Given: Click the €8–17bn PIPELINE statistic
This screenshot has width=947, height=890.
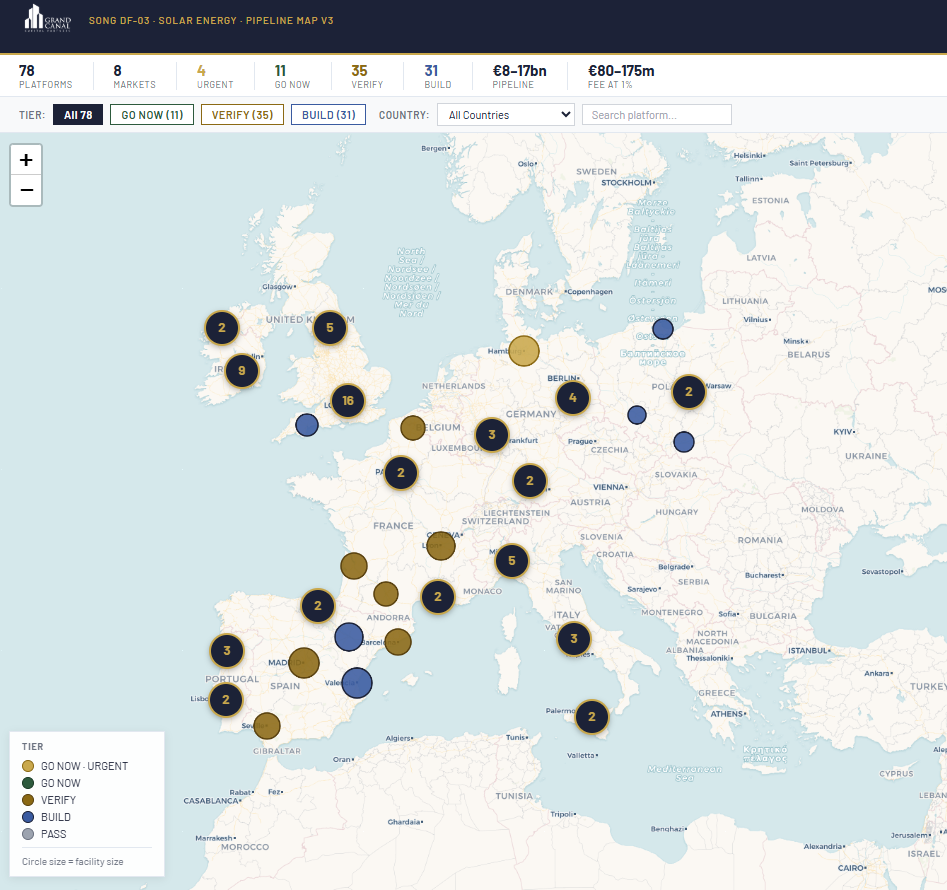Looking at the screenshot, I should coord(519,77).
